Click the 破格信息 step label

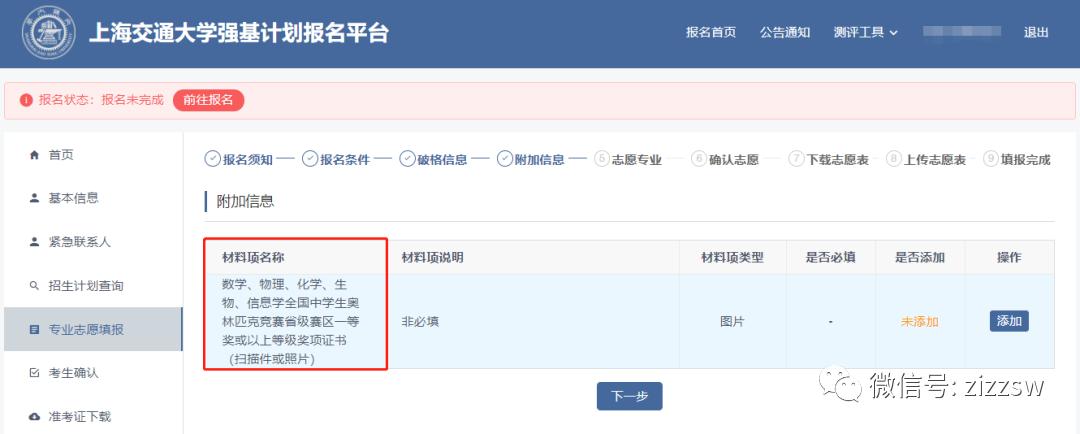pos(442,160)
